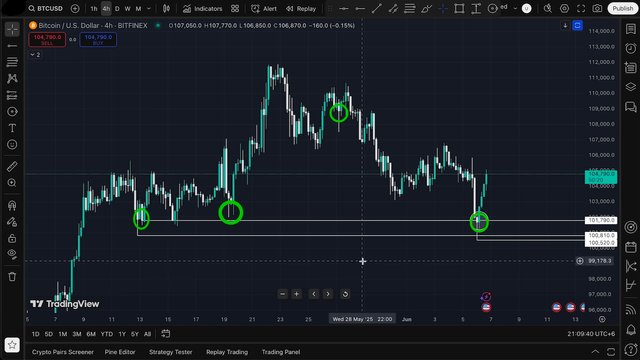Screen dimensions: 640x360
Task: Expand the timeframe interval dropdown
Action: click(149, 9)
